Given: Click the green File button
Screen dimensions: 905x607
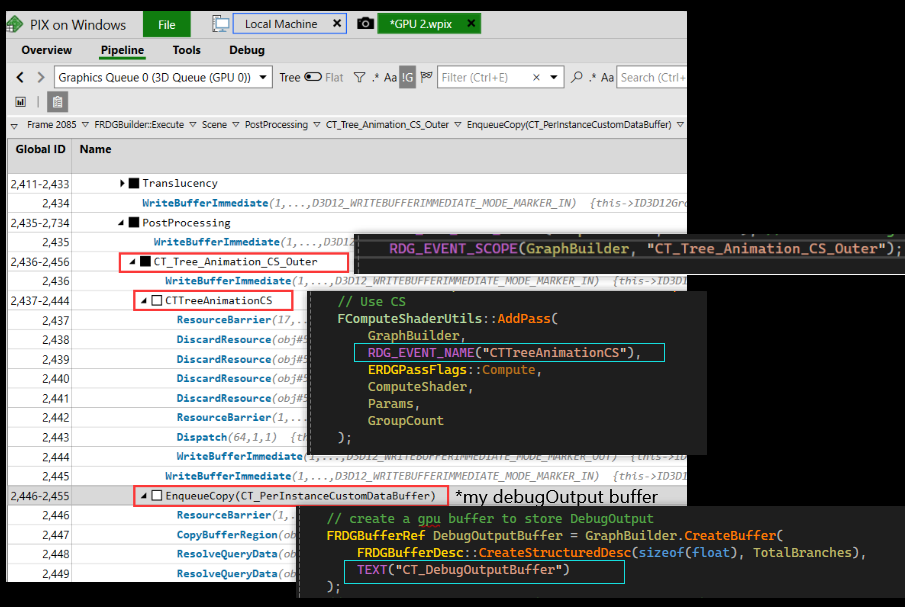Looking at the screenshot, I should (166, 24).
